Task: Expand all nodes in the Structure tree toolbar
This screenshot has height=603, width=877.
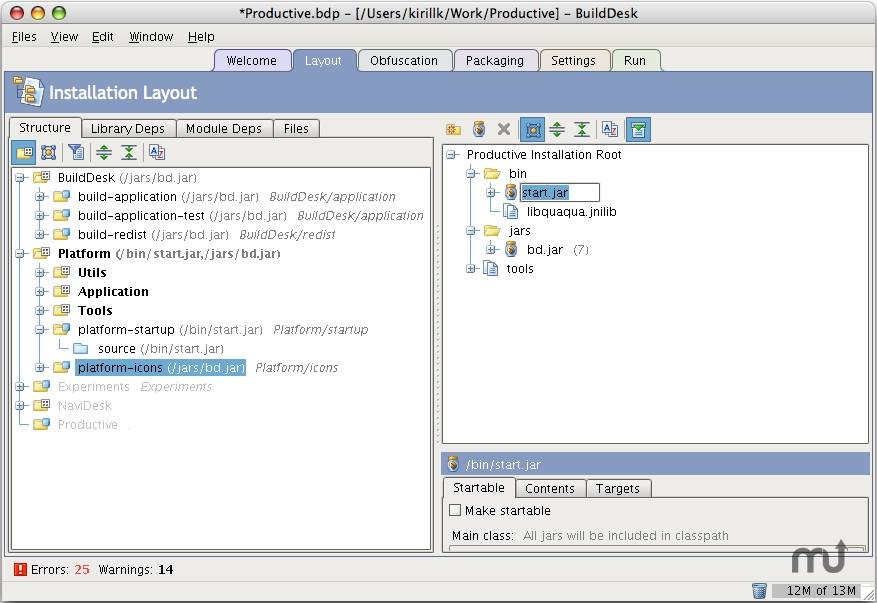Action: tap(103, 152)
